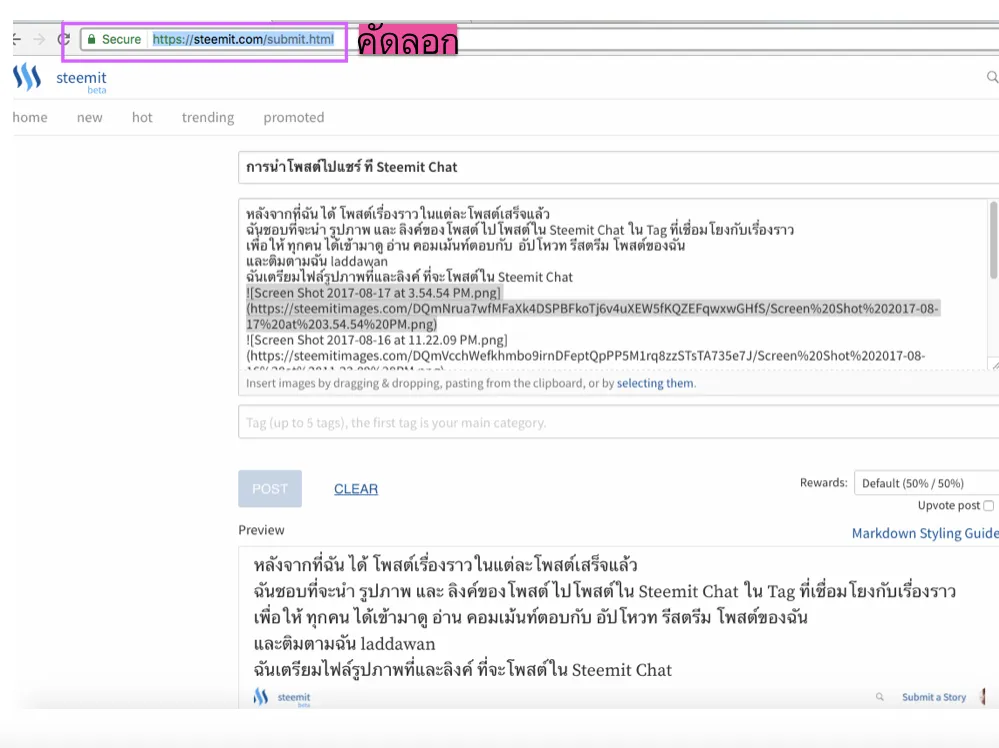Open the new tab
Screen dimensions: 999x748
tap(90, 117)
